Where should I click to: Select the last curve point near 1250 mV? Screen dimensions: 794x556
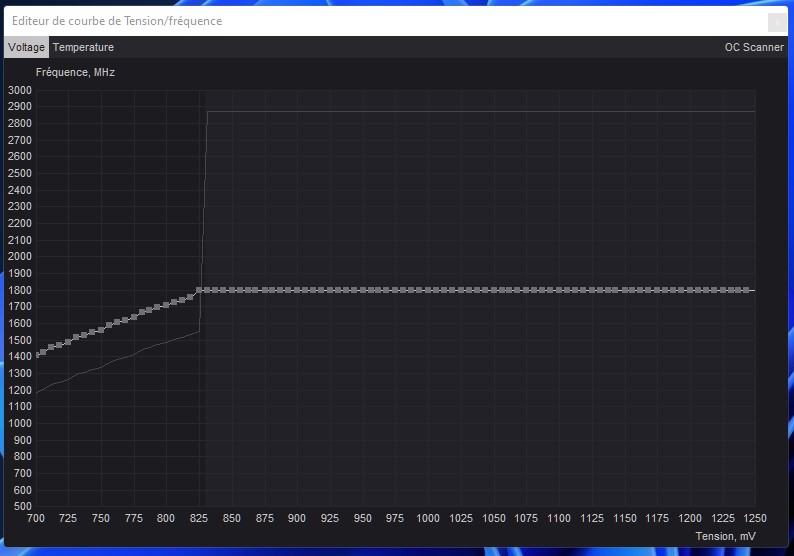pos(746,290)
